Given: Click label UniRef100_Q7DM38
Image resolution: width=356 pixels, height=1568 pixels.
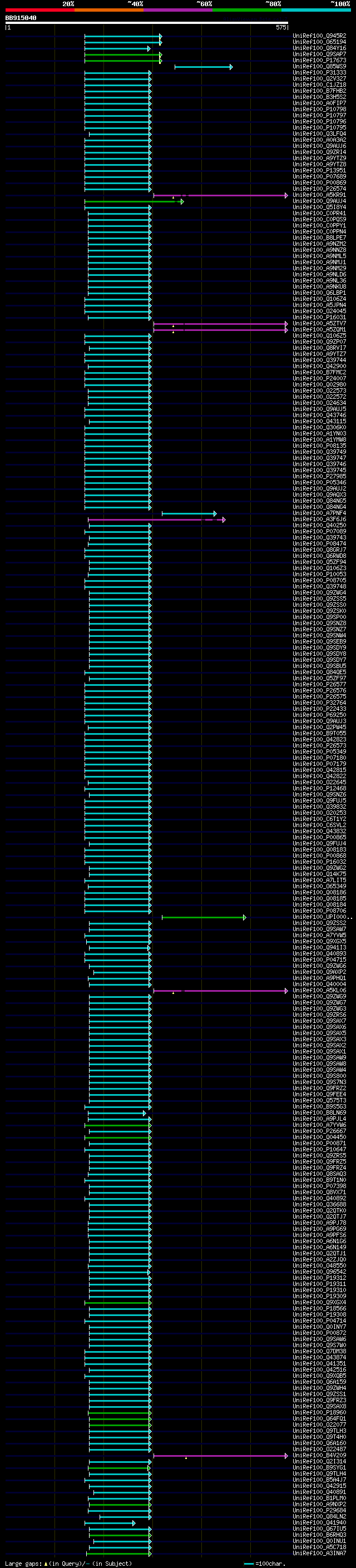Looking at the screenshot, I should (311, 1351).
